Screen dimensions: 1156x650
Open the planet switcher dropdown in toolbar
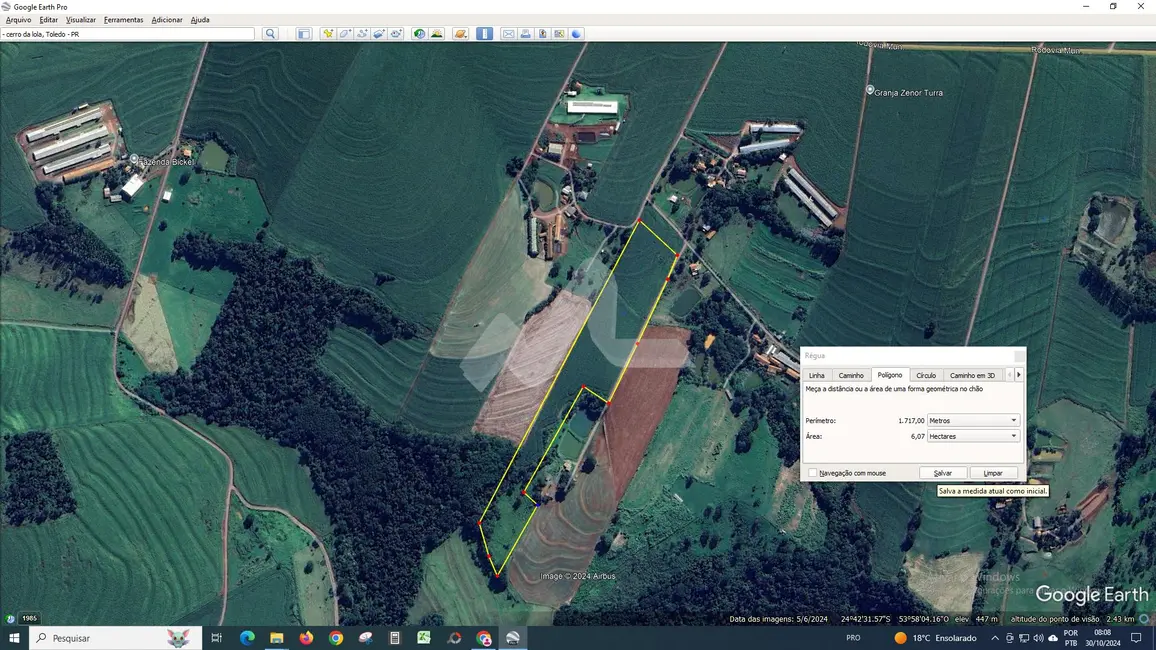[460, 34]
